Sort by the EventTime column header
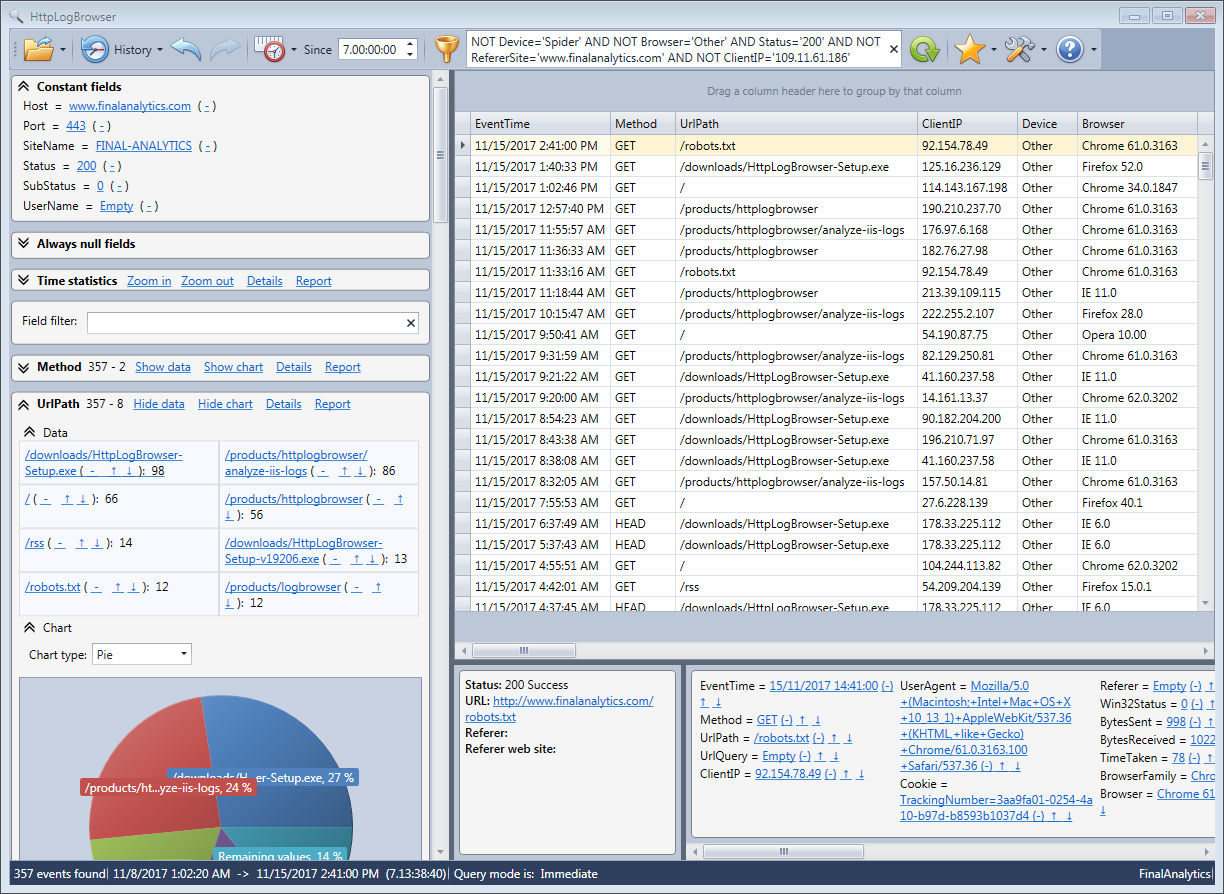 (503, 124)
